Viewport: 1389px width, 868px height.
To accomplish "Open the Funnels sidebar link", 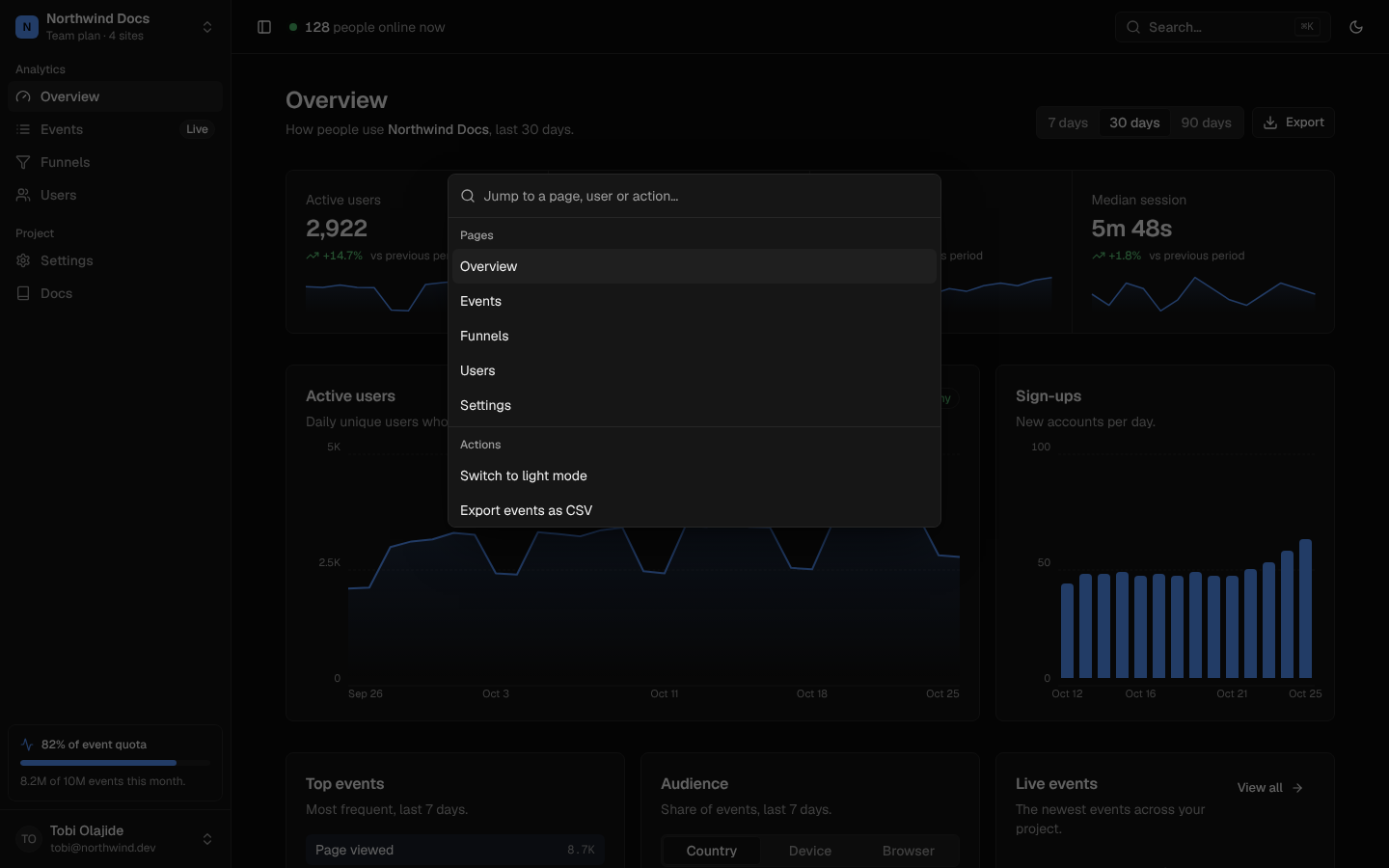I will click(x=115, y=162).
